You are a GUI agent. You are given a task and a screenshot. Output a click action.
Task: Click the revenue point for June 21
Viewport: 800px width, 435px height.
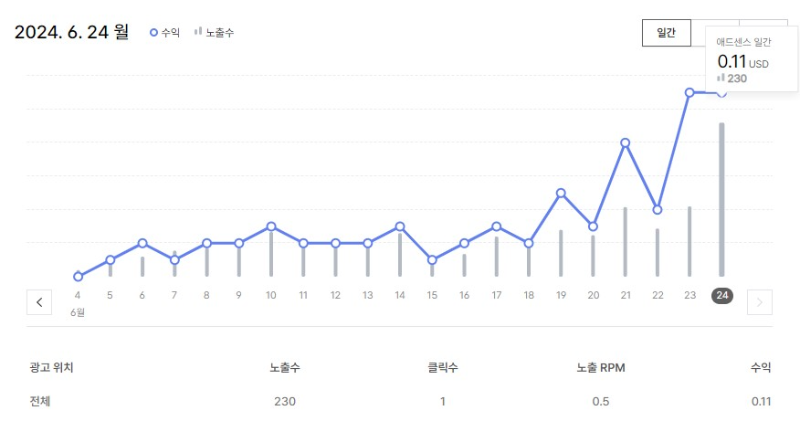click(x=625, y=143)
